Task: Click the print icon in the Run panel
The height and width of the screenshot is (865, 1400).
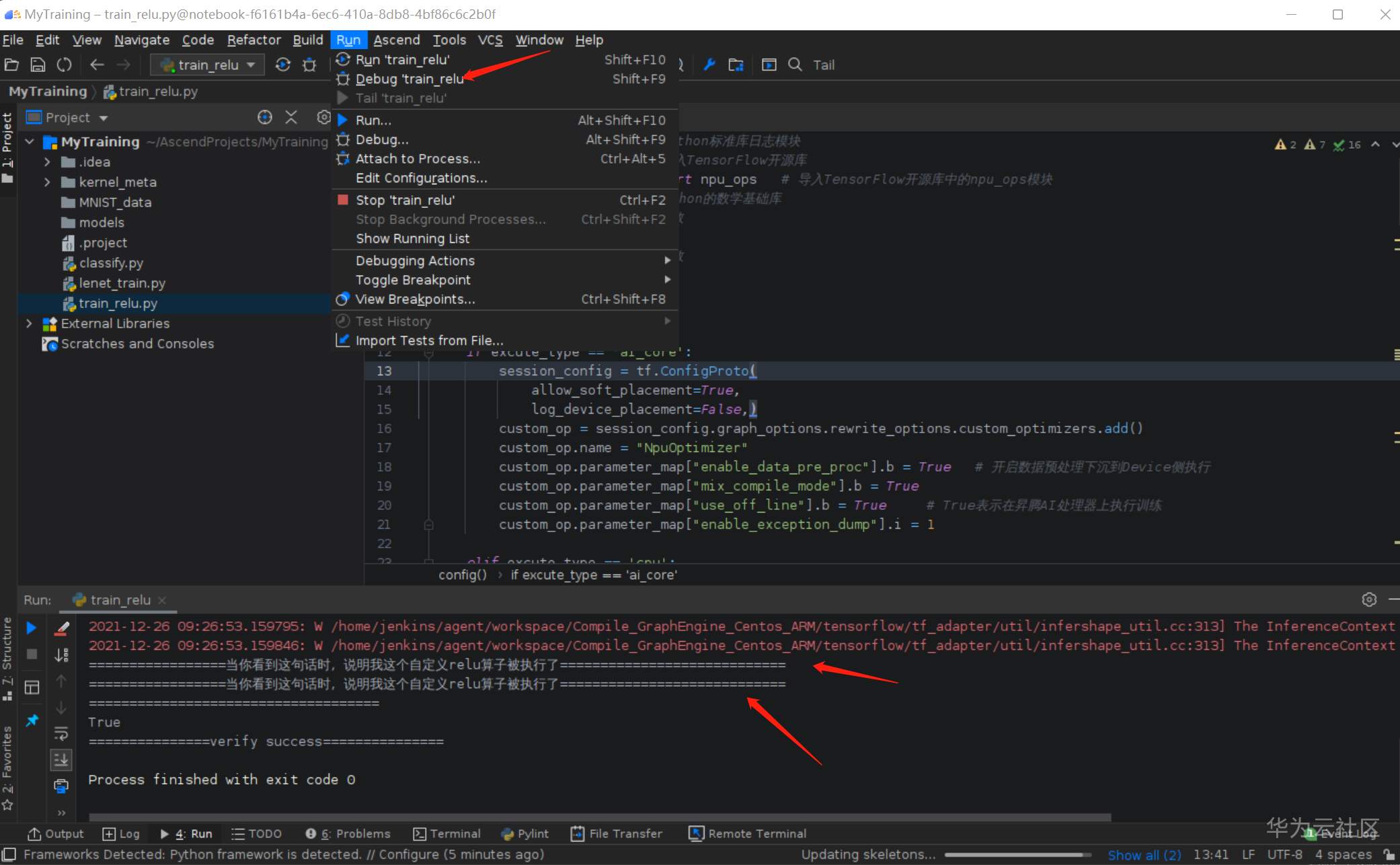Action: point(61,786)
